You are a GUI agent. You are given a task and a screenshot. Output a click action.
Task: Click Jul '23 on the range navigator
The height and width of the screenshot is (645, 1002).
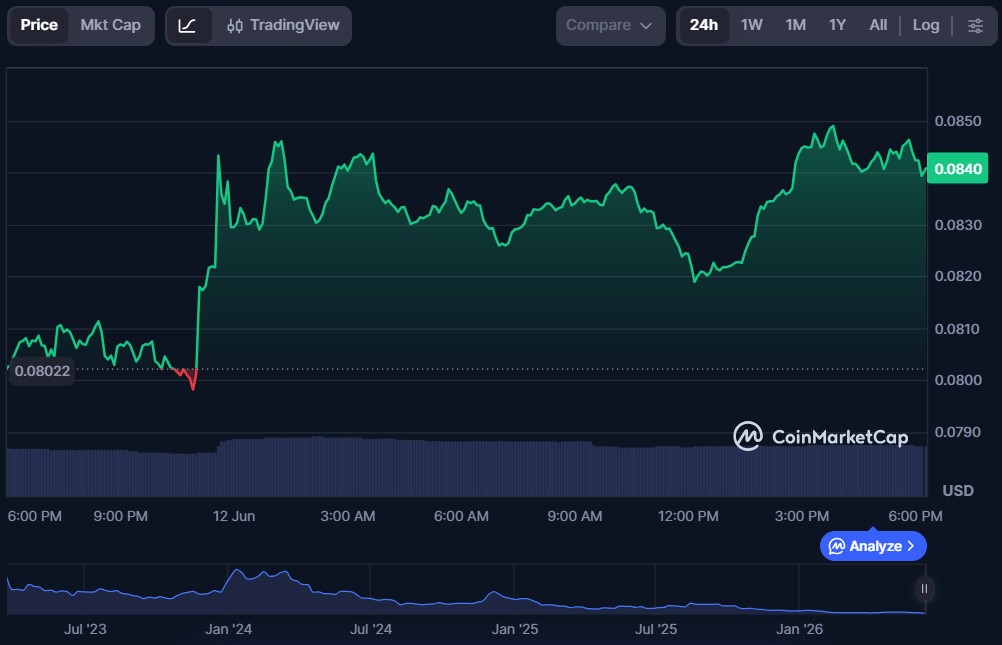(85, 629)
